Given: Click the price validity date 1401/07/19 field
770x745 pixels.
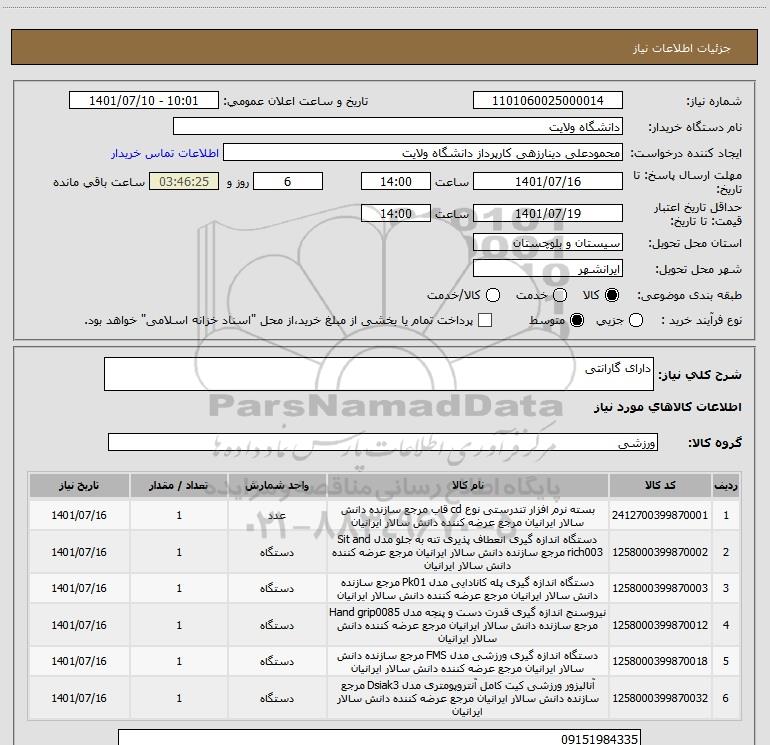Looking at the screenshot, I should click(548, 213).
